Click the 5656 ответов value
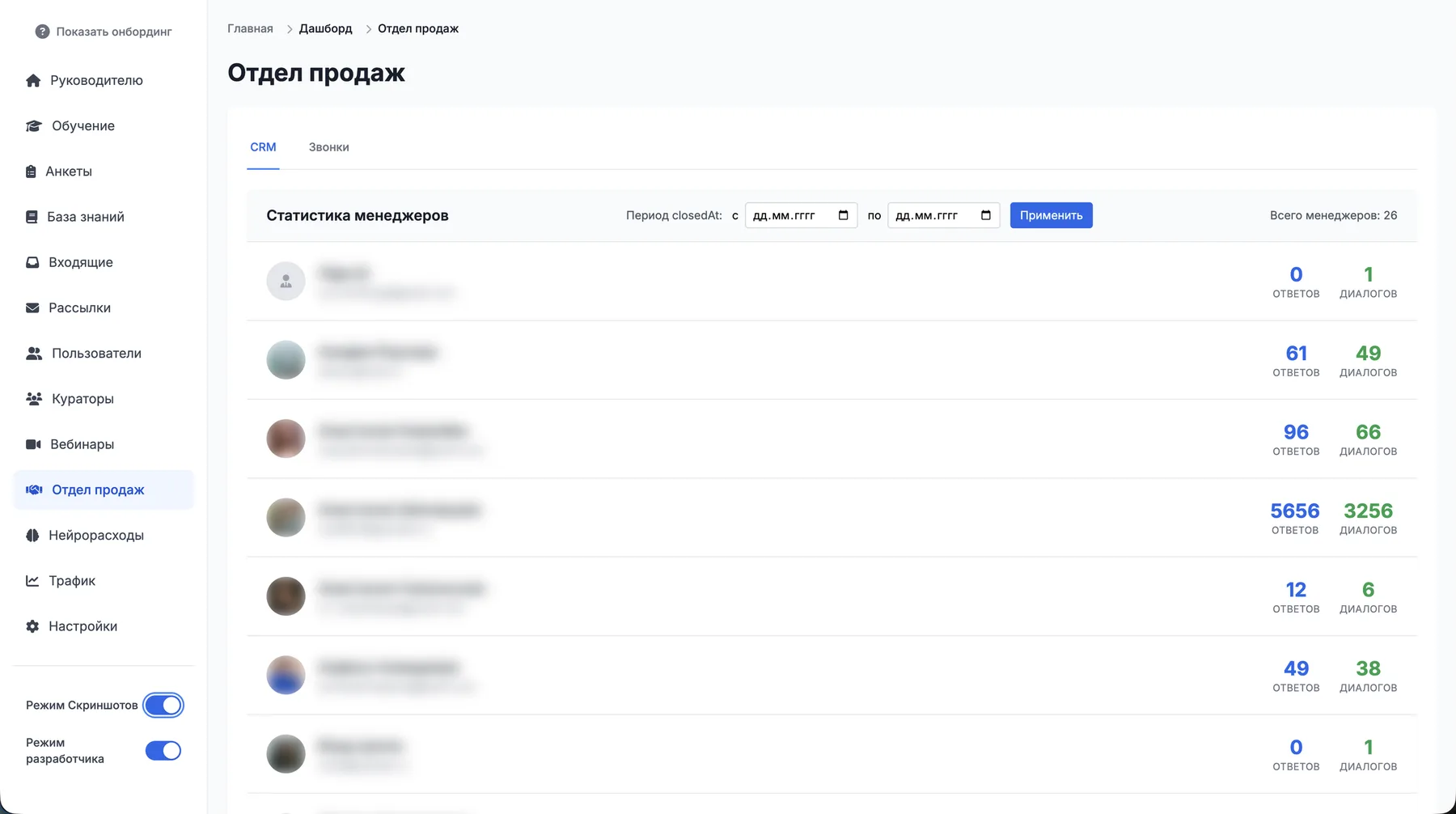Viewport: 1456px width, 814px height. pyautogui.click(x=1295, y=511)
